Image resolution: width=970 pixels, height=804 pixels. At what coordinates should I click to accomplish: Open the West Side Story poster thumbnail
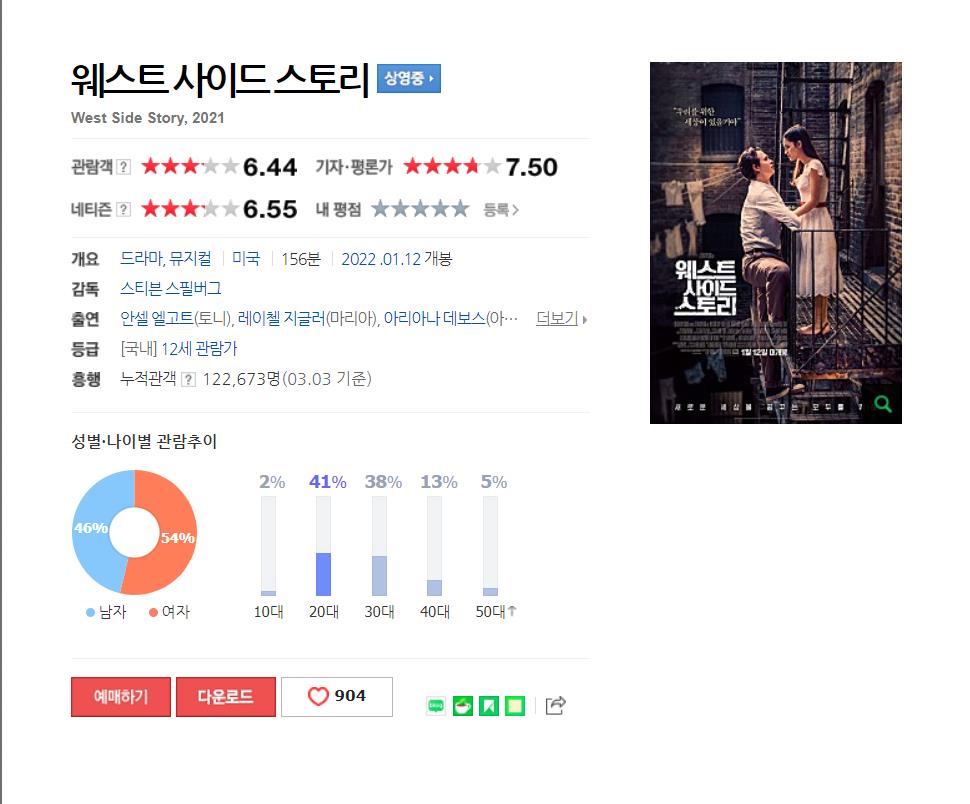pos(776,242)
